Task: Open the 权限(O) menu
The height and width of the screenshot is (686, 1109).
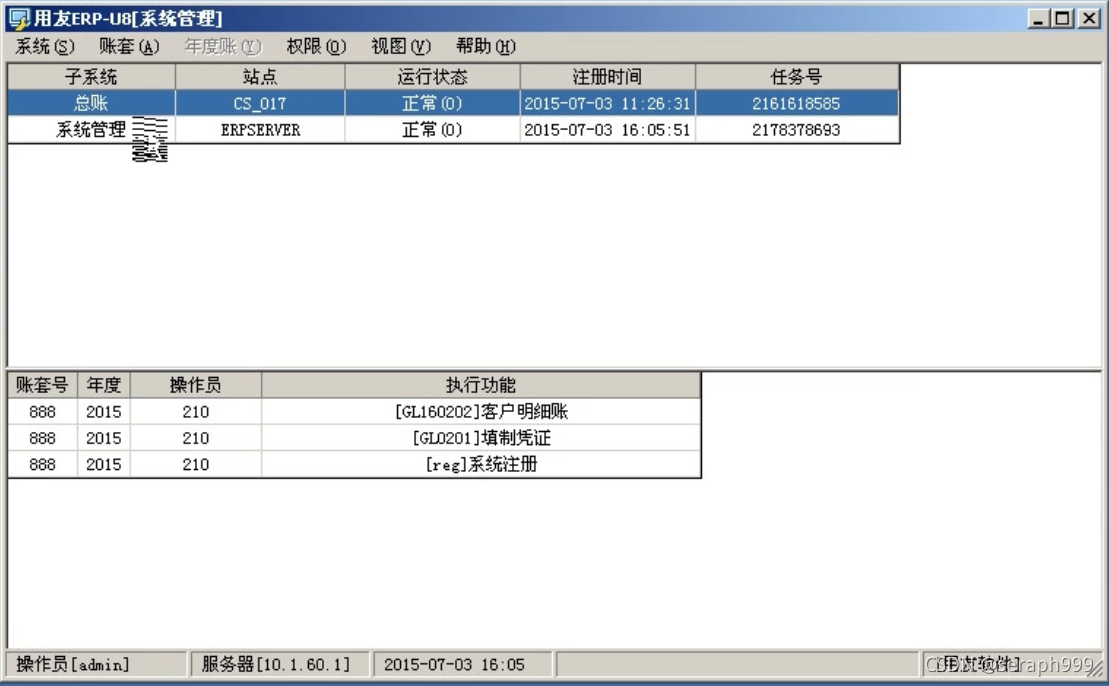Action: pos(316,47)
